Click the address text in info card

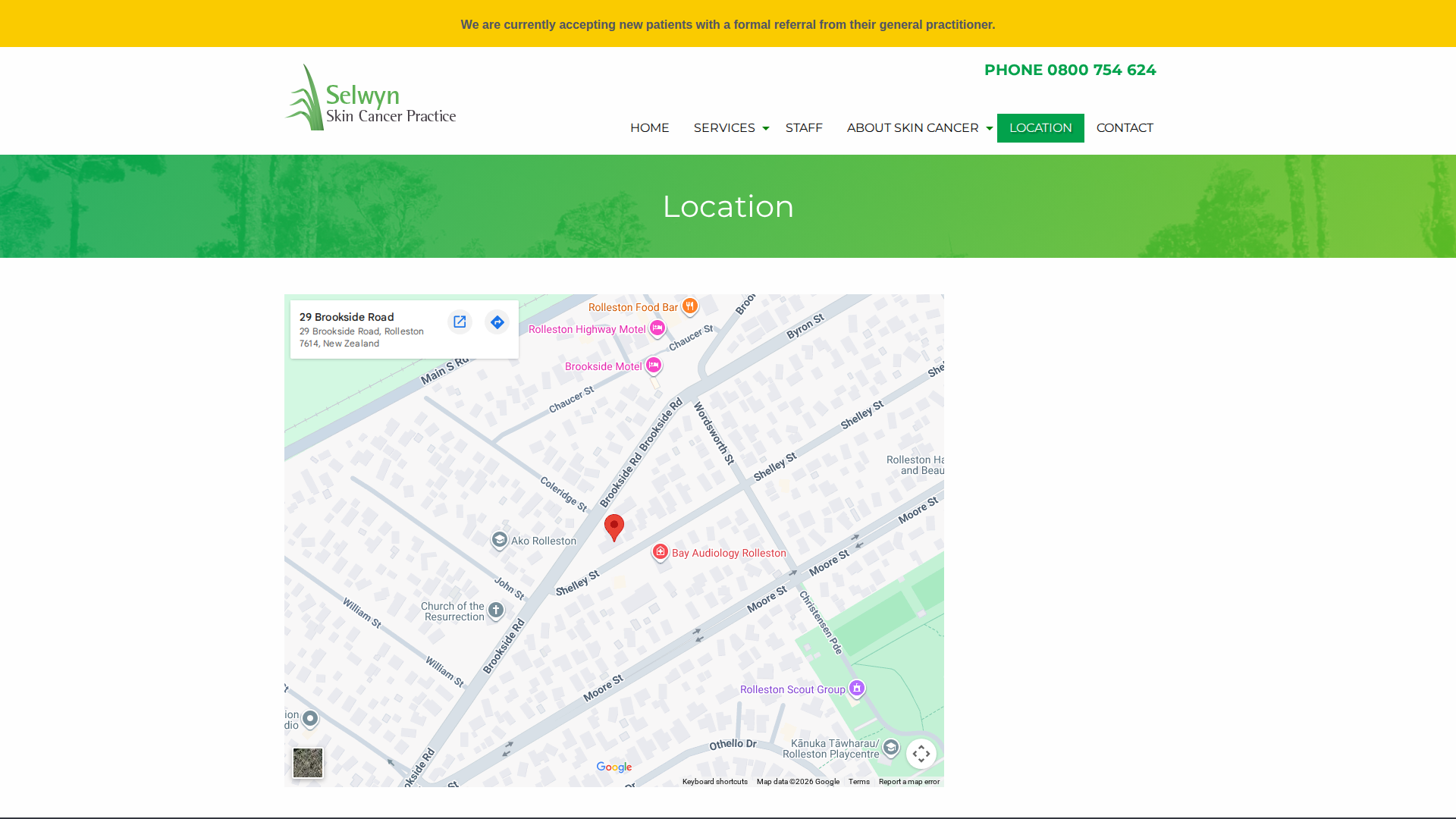coord(362,337)
